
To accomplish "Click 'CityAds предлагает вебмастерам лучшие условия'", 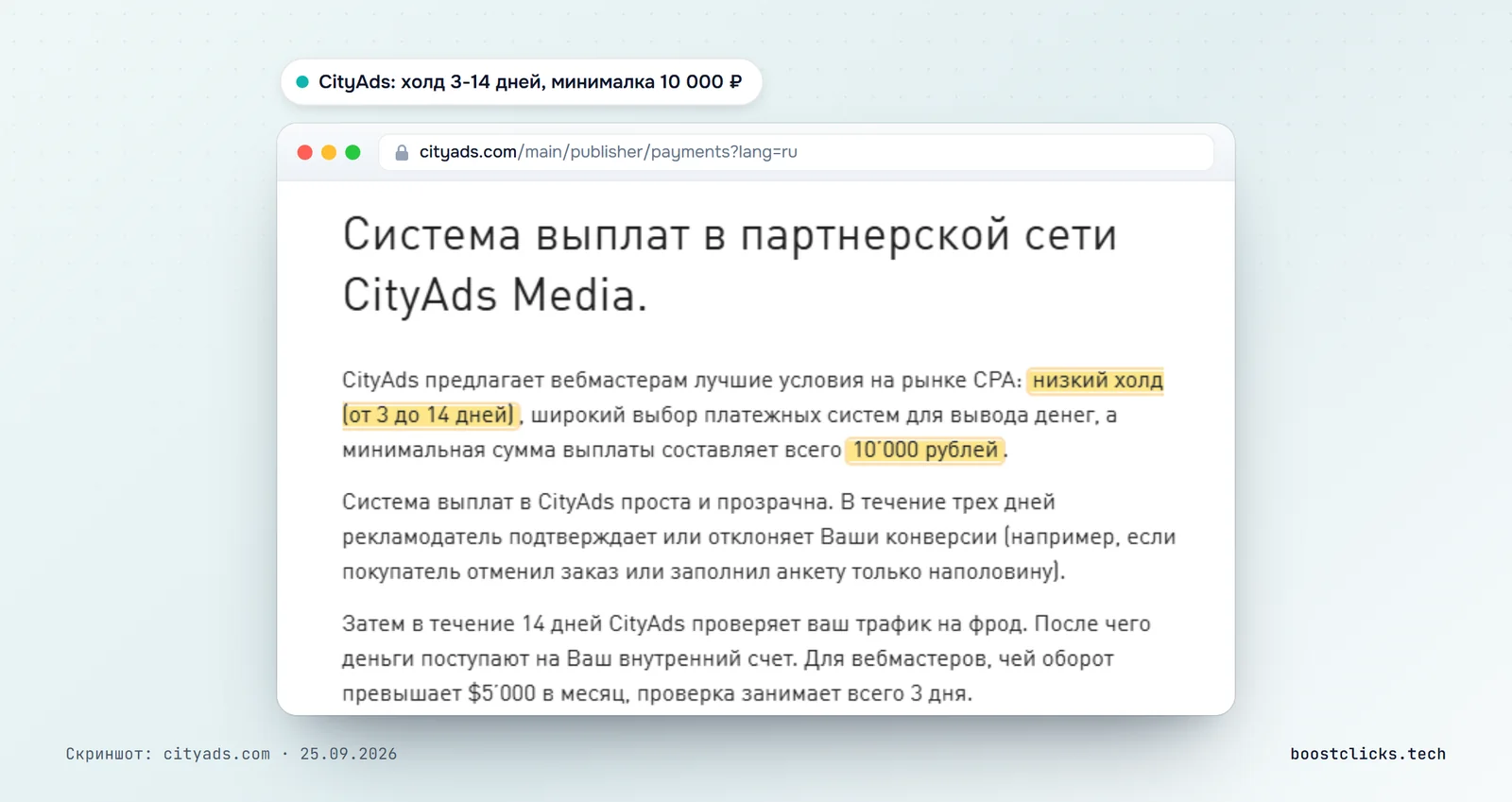I will pos(603,380).
